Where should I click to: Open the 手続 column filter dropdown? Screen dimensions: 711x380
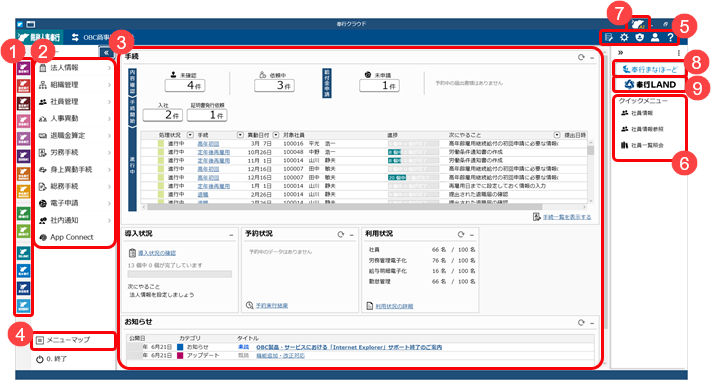pos(240,135)
